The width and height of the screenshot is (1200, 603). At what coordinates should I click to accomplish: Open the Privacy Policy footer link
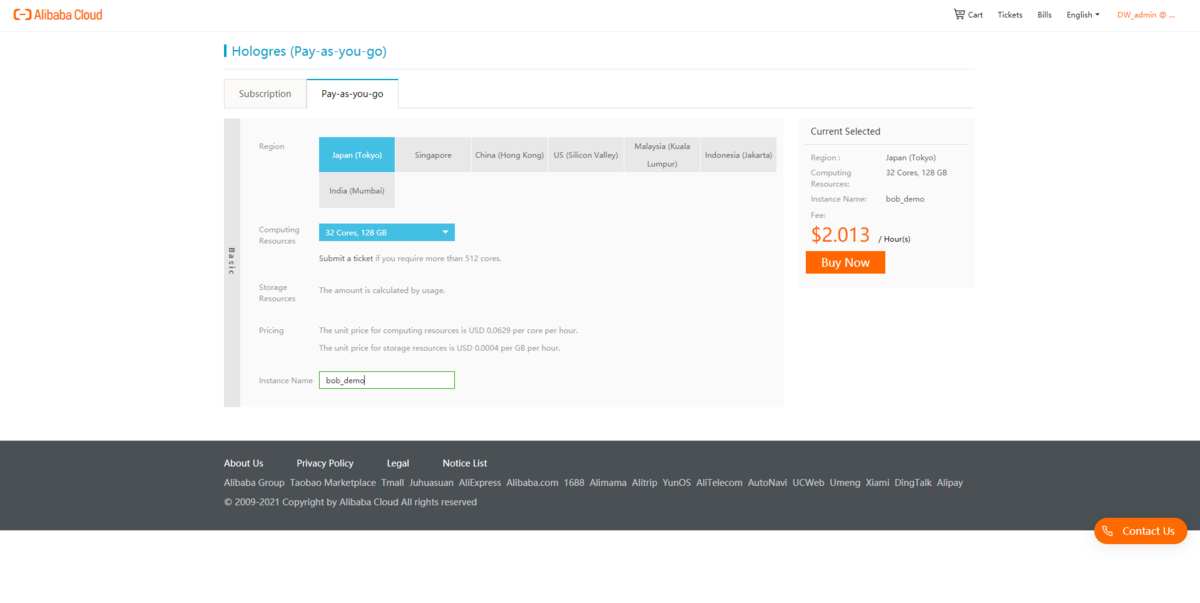325,463
